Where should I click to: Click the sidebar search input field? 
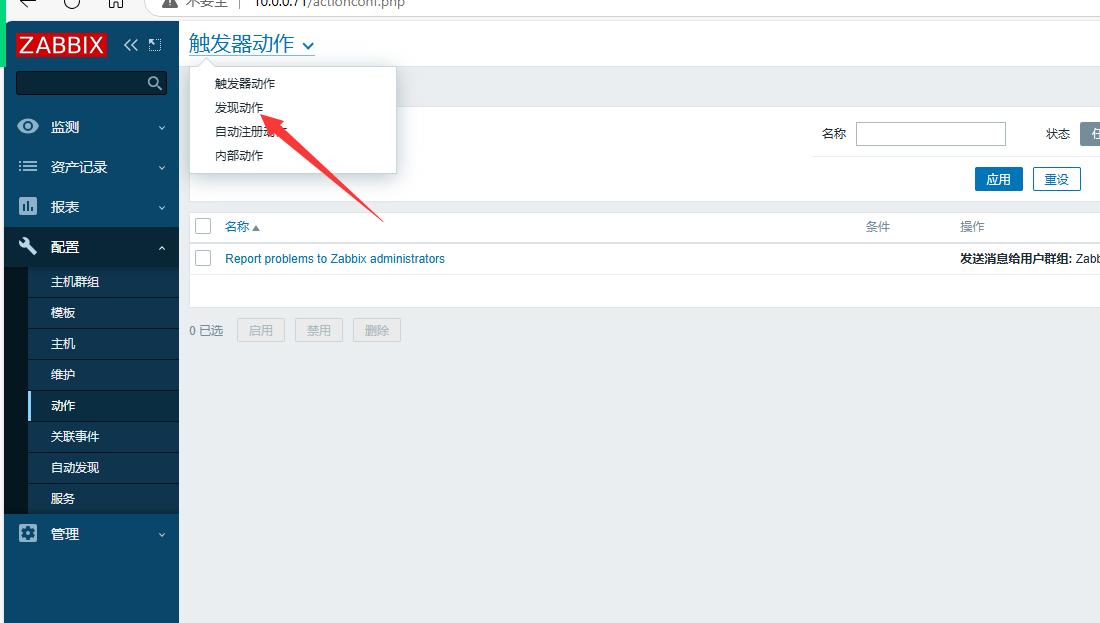pyautogui.click(x=91, y=83)
